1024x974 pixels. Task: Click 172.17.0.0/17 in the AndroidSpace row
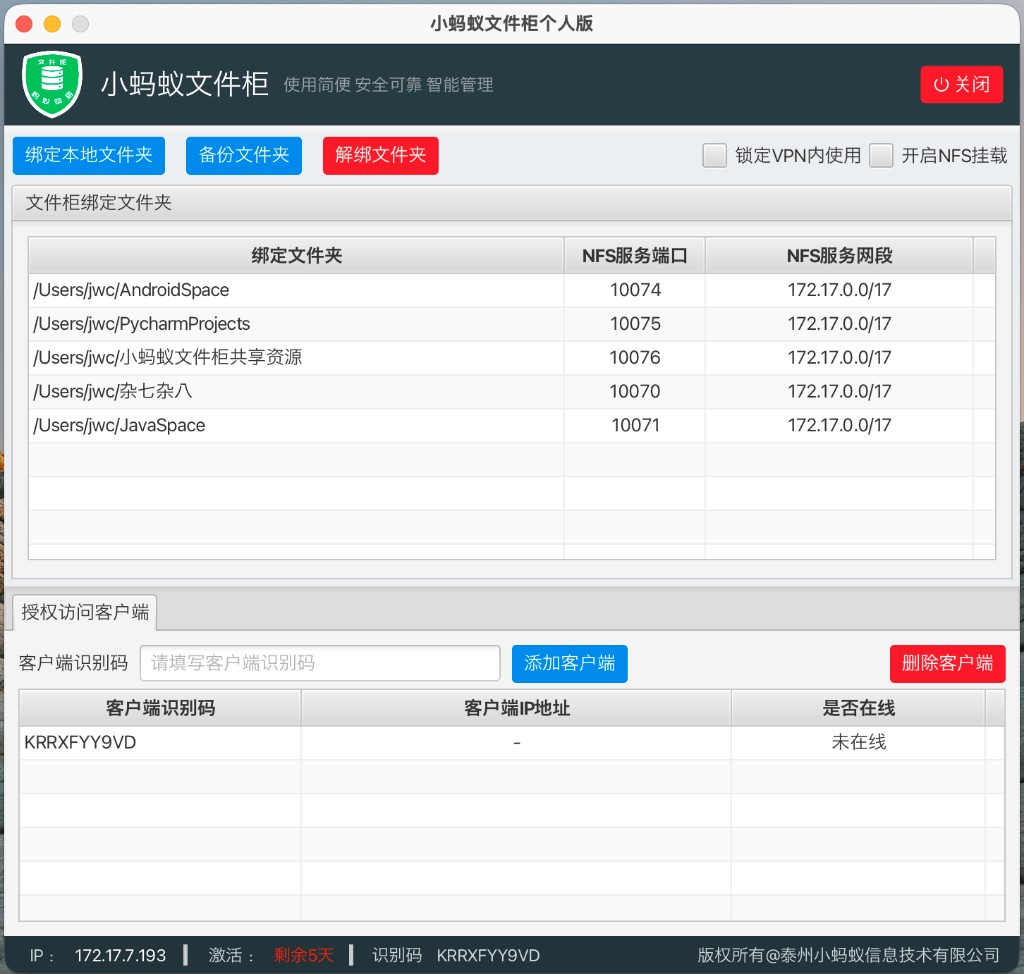(x=839, y=290)
